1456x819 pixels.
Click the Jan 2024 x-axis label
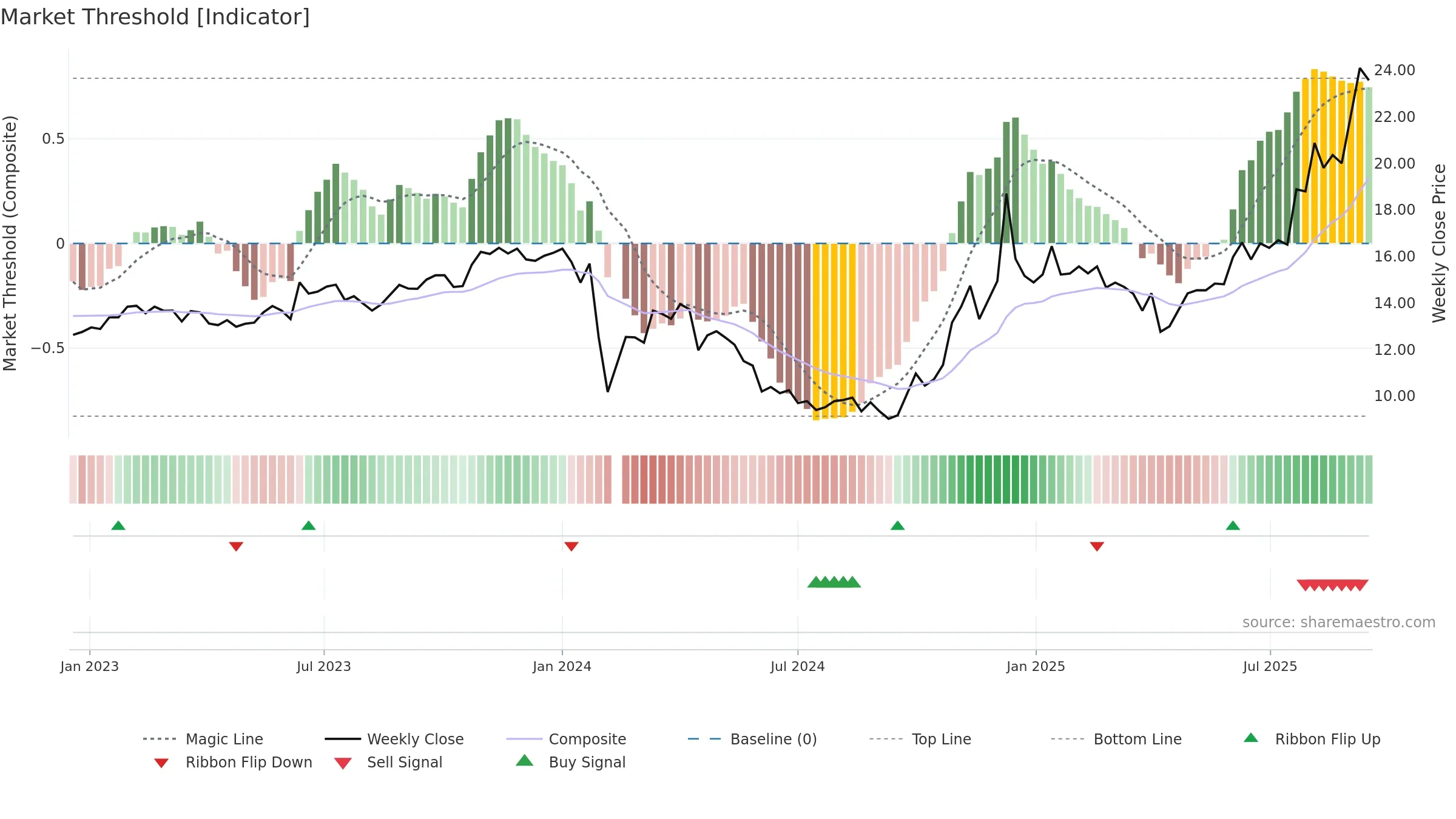(x=562, y=666)
